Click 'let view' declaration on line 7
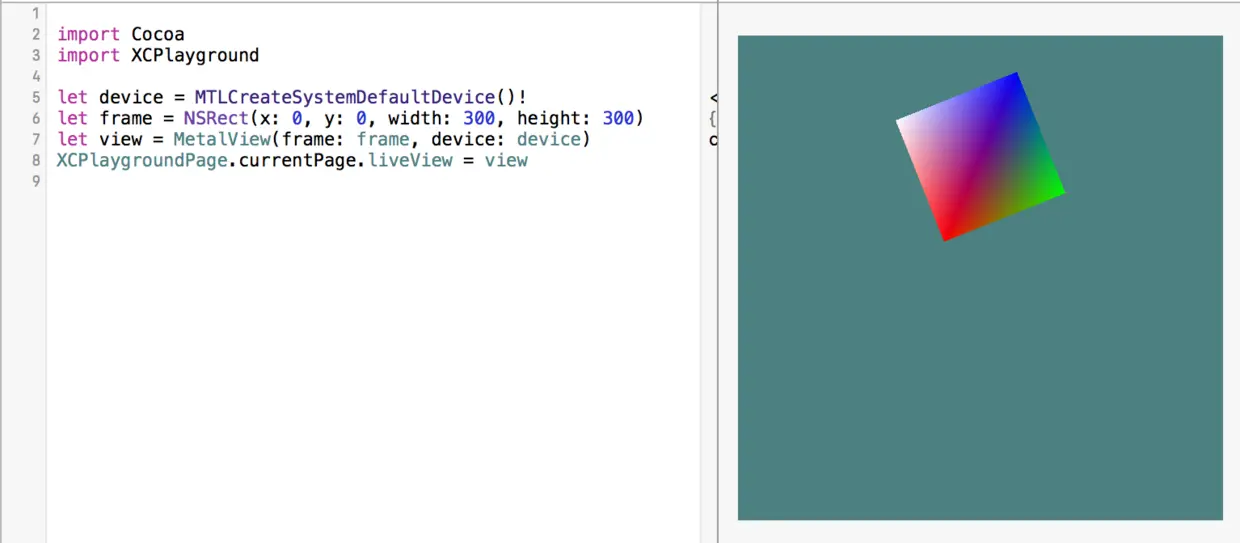 pos(99,139)
